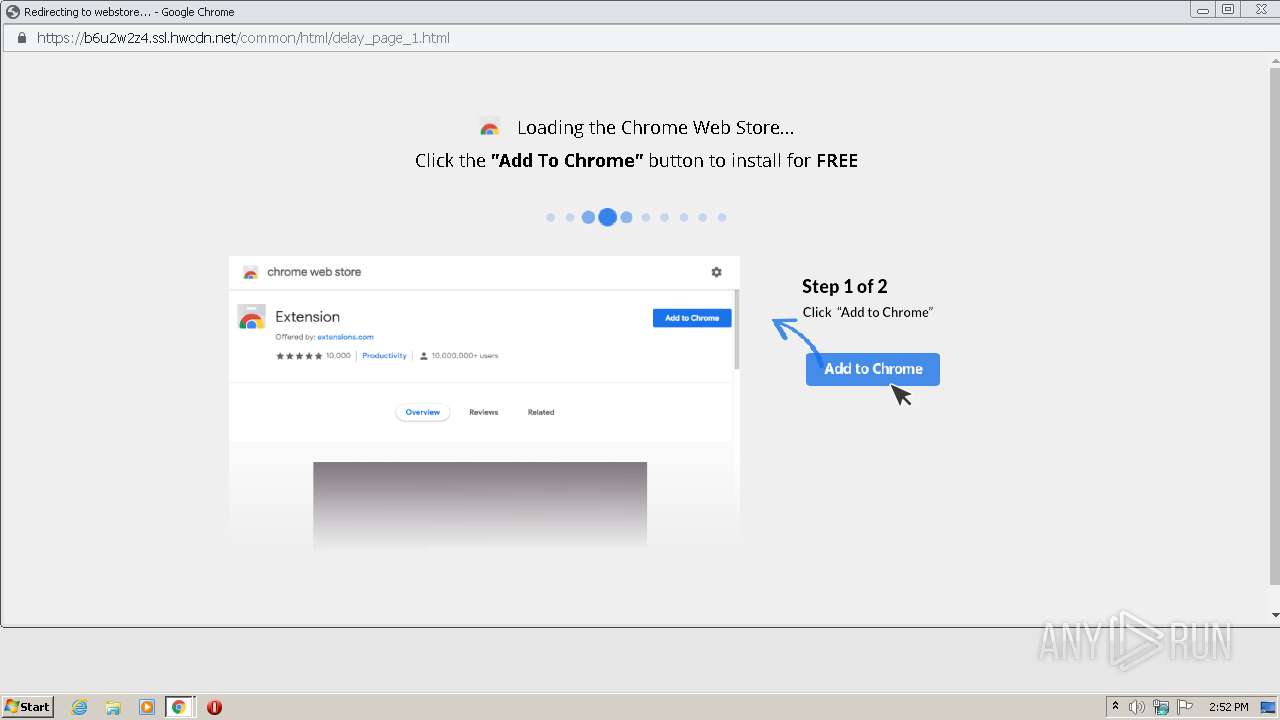Click the padlock icon in address bar
This screenshot has width=1280, height=720.
click(x=21, y=38)
